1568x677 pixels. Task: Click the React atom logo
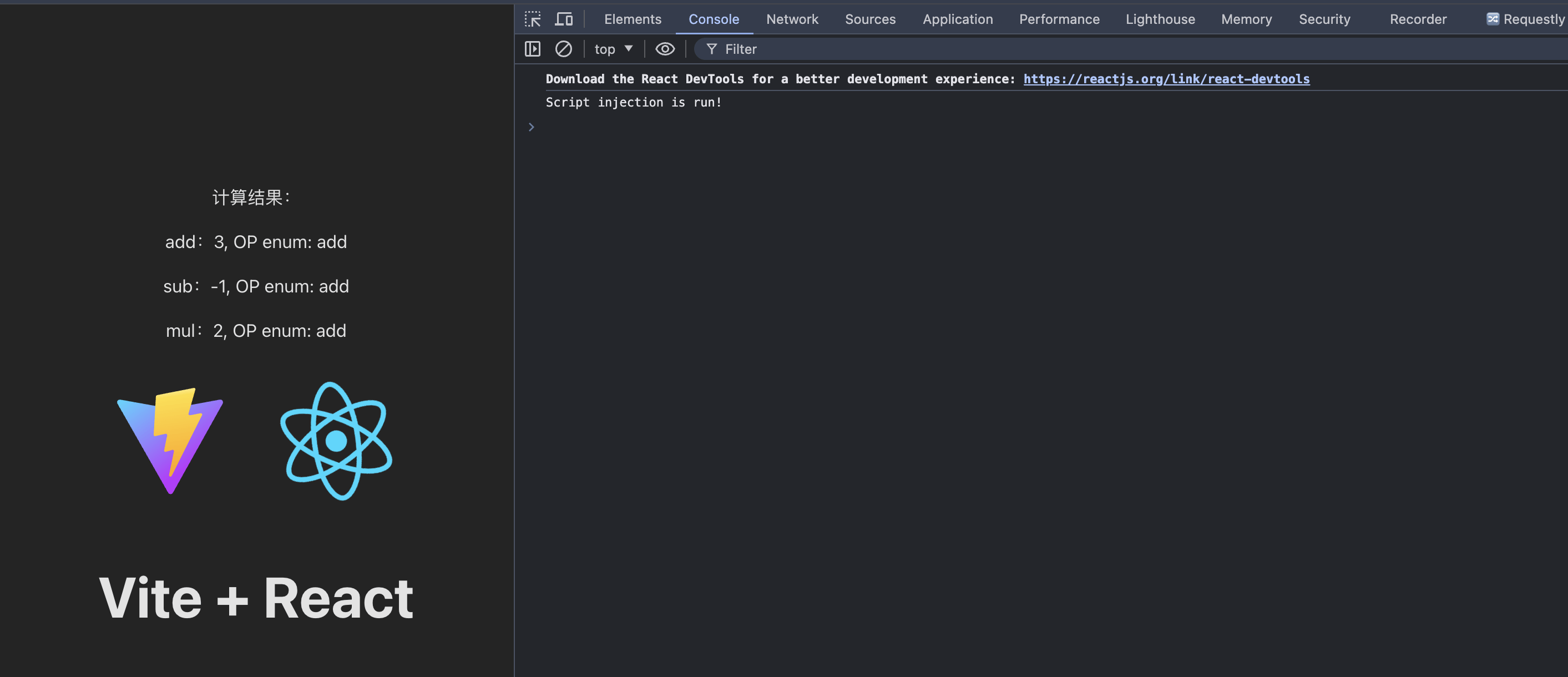click(x=336, y=441)
